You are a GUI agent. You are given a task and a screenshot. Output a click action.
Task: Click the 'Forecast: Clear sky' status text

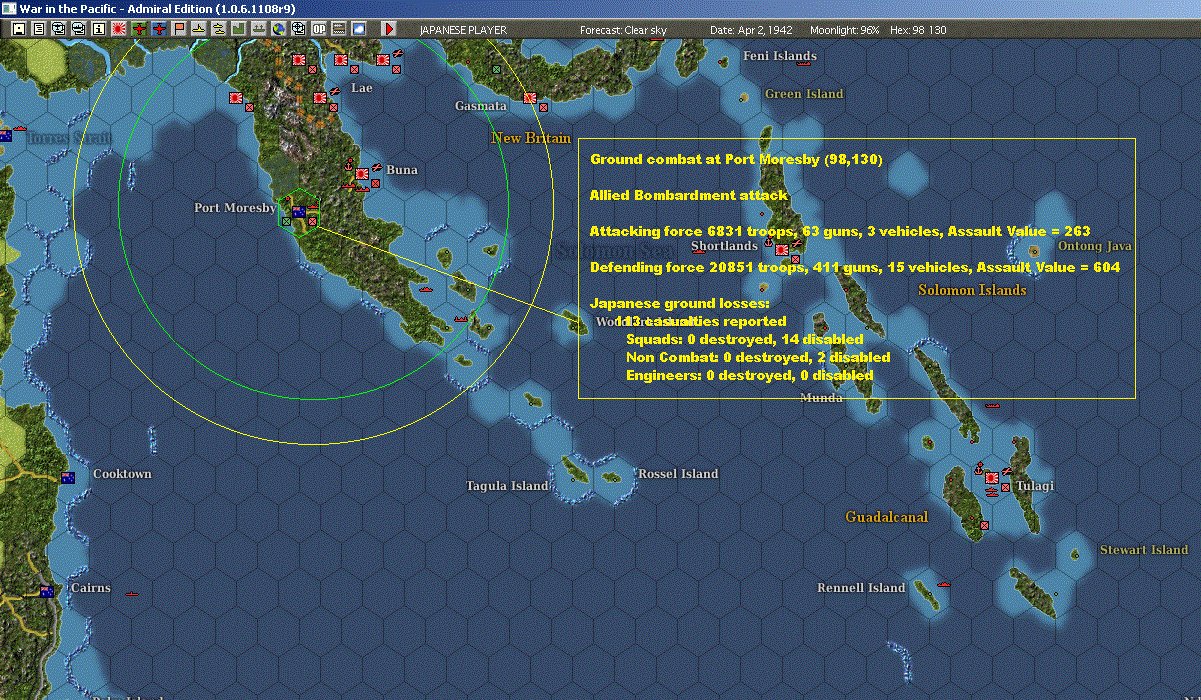[624, 30]
